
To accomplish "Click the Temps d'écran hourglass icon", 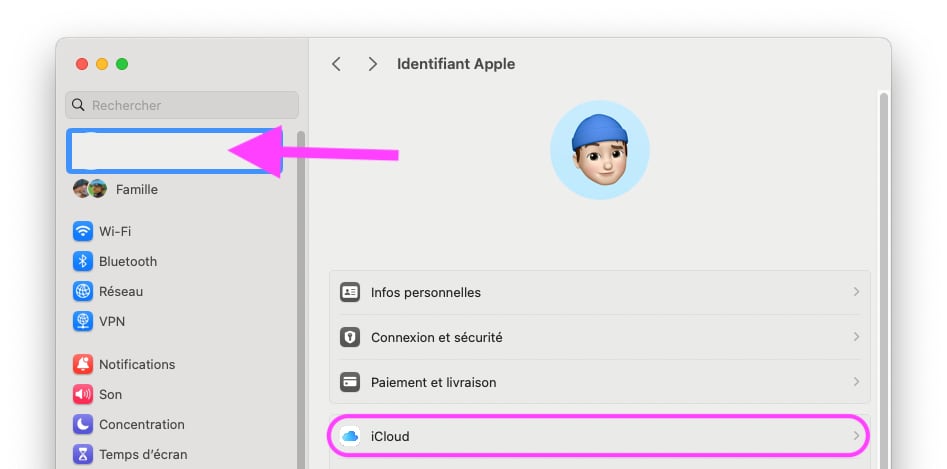I will [83, 454].
